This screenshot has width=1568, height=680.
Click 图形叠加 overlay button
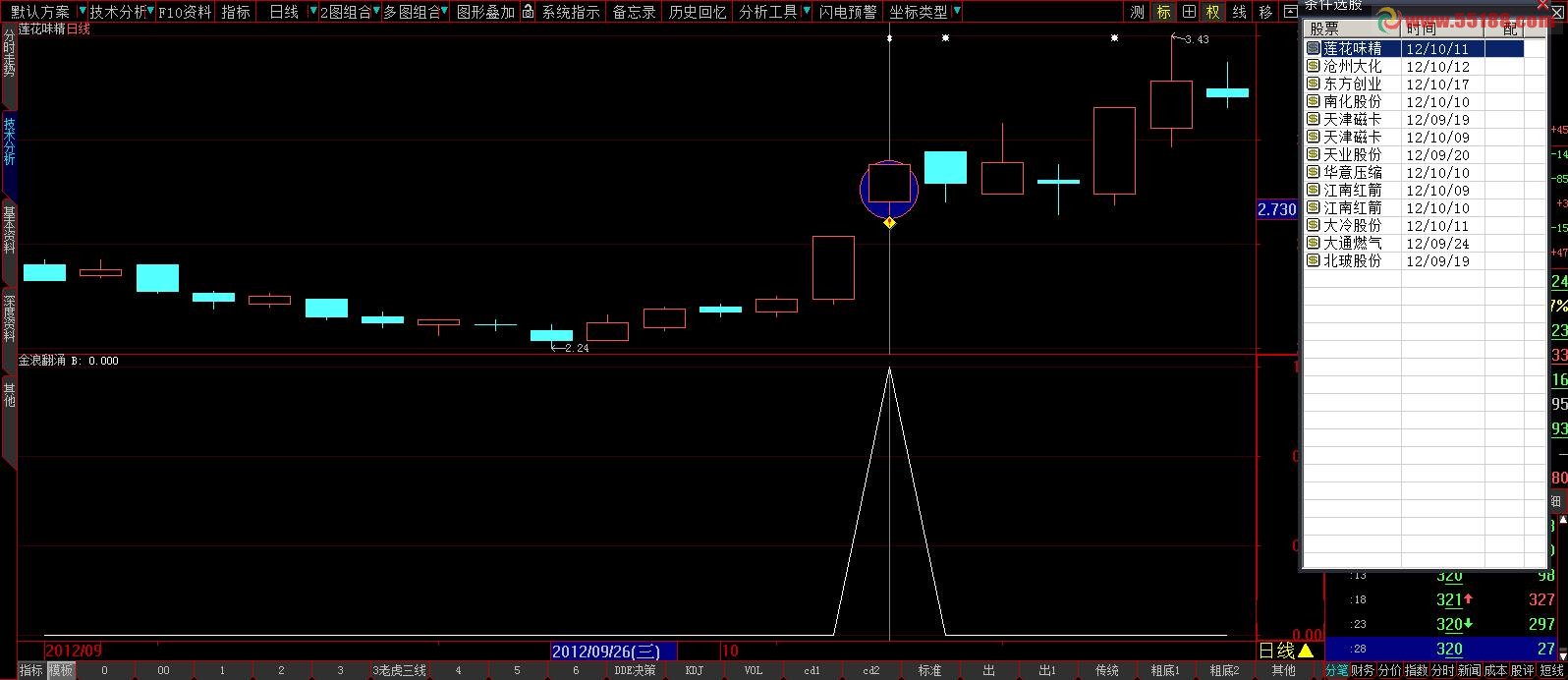point(485,12)
